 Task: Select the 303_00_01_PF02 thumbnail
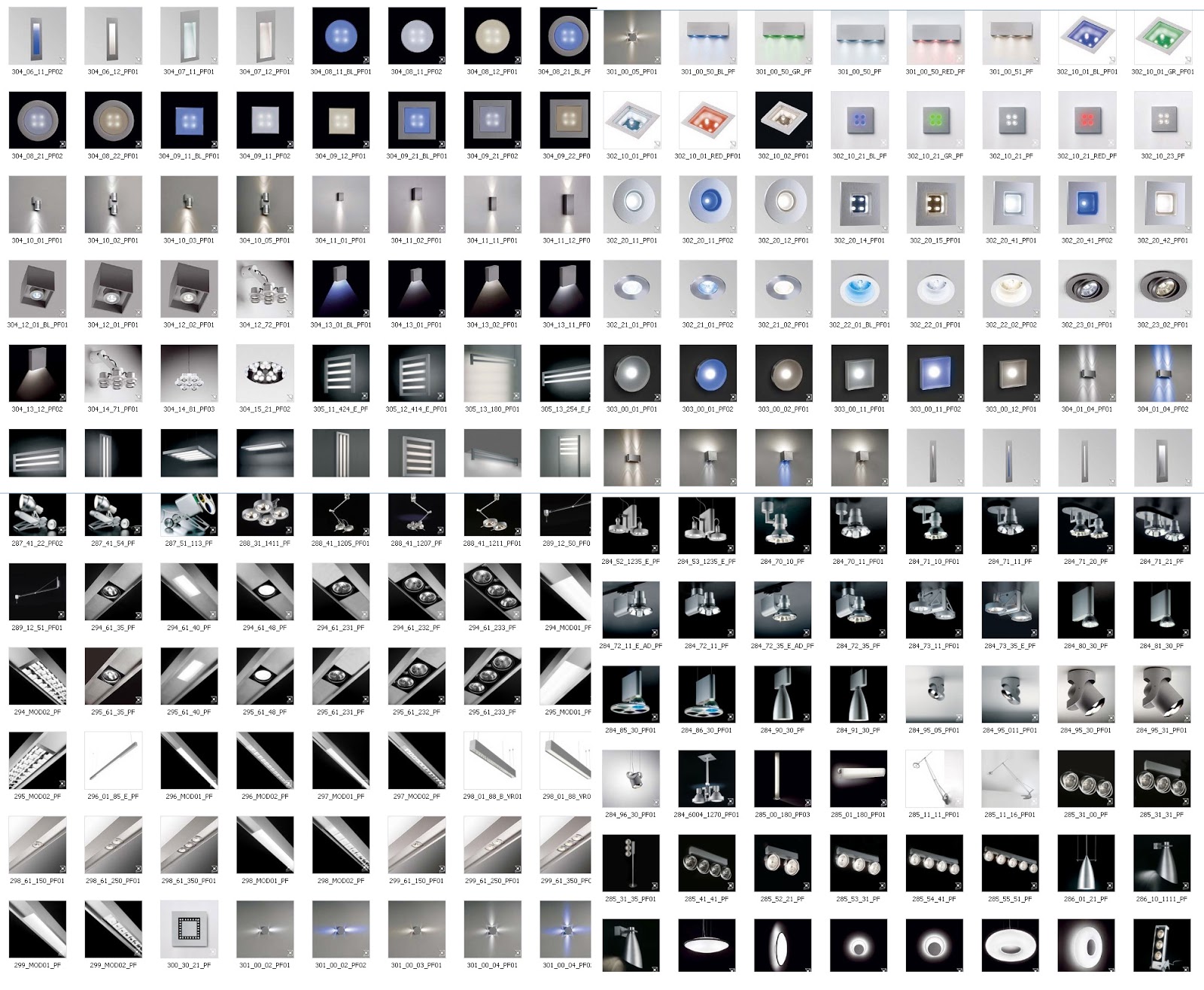[x=707, y=373]
